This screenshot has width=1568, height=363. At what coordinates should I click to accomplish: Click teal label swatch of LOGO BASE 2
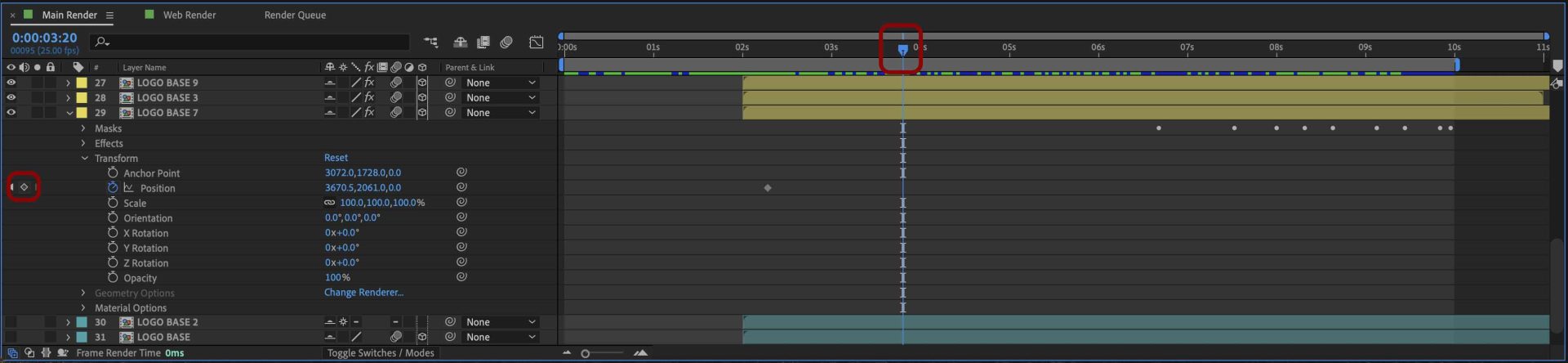82,322
